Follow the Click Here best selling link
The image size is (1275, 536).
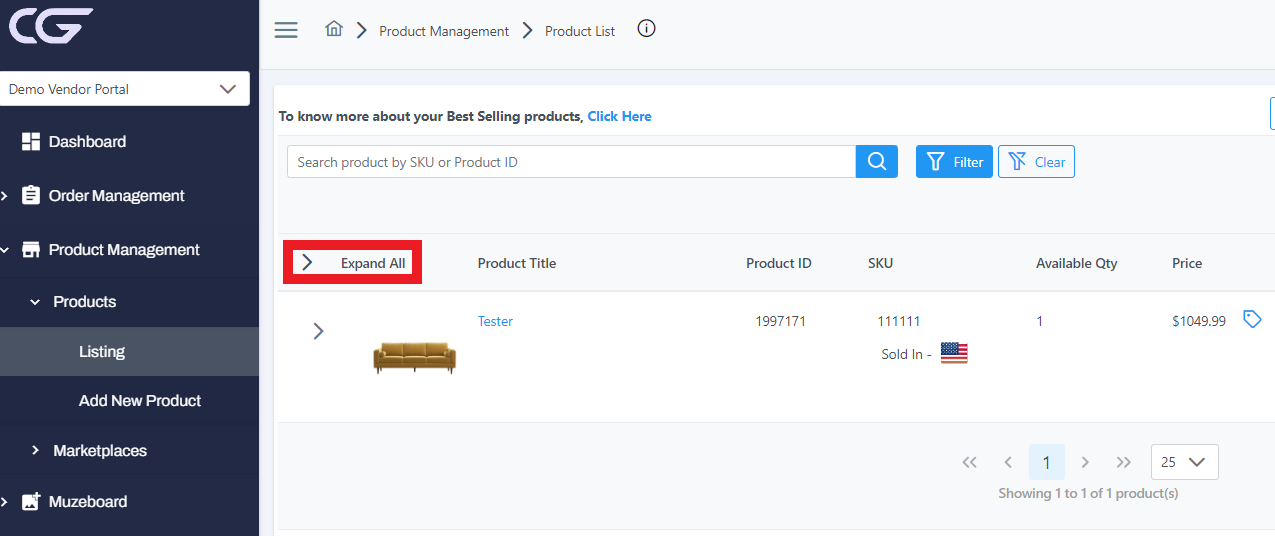[x=619, y=116]
